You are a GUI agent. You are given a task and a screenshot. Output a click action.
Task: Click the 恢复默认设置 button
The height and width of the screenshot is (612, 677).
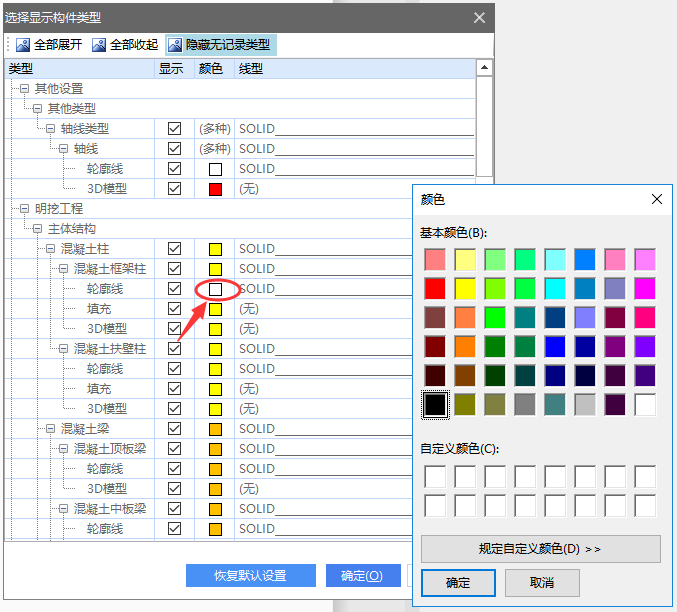250,576
